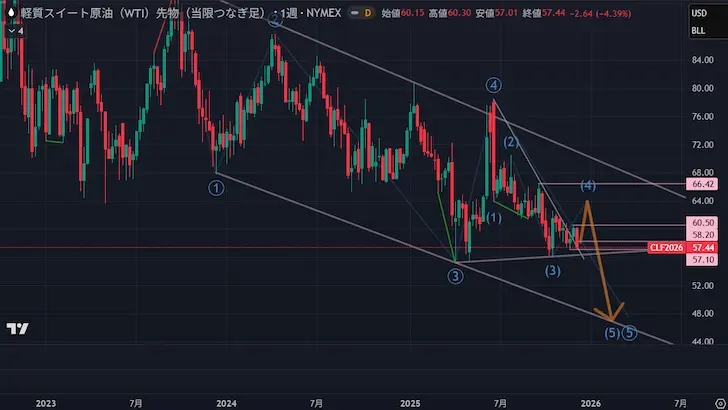Click the 57.10 price level label
The width and height of the screenshot is (728, 410).
point(702,259)
